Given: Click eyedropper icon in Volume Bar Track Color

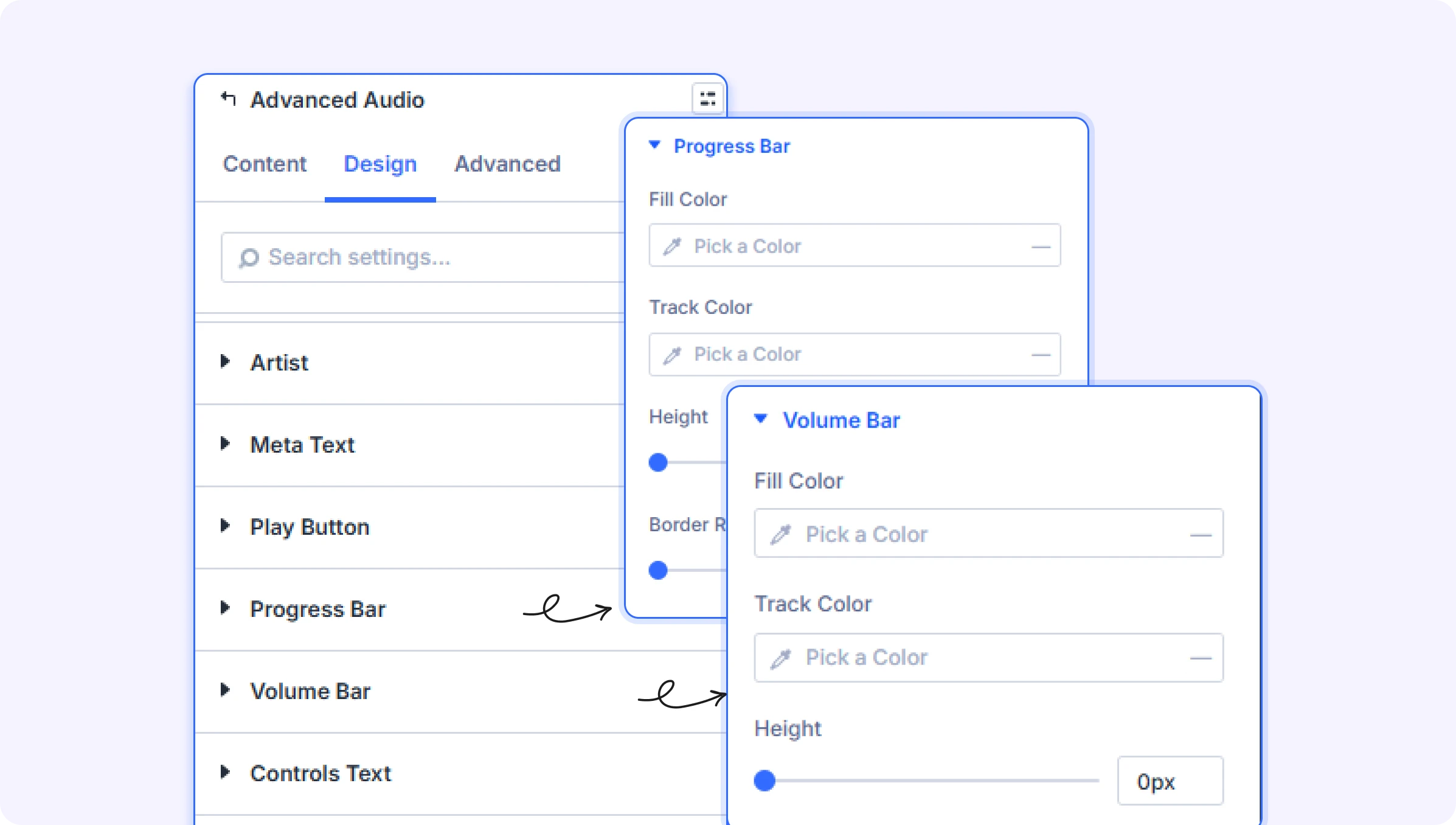Looking at the screenshot, I should click(x=781, y=658).
